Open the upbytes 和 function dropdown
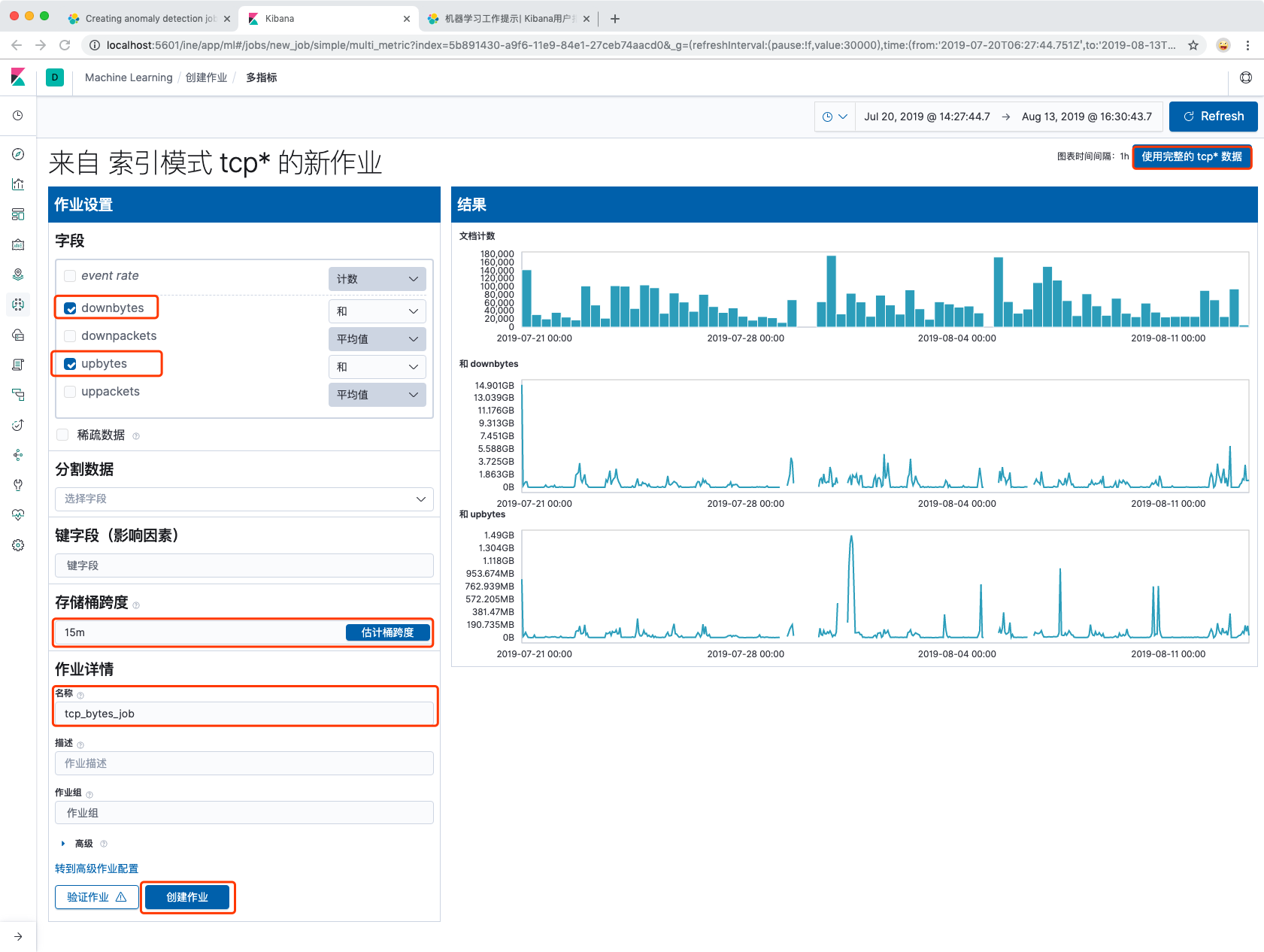The image size is (1264, 952). coord(377,367)
